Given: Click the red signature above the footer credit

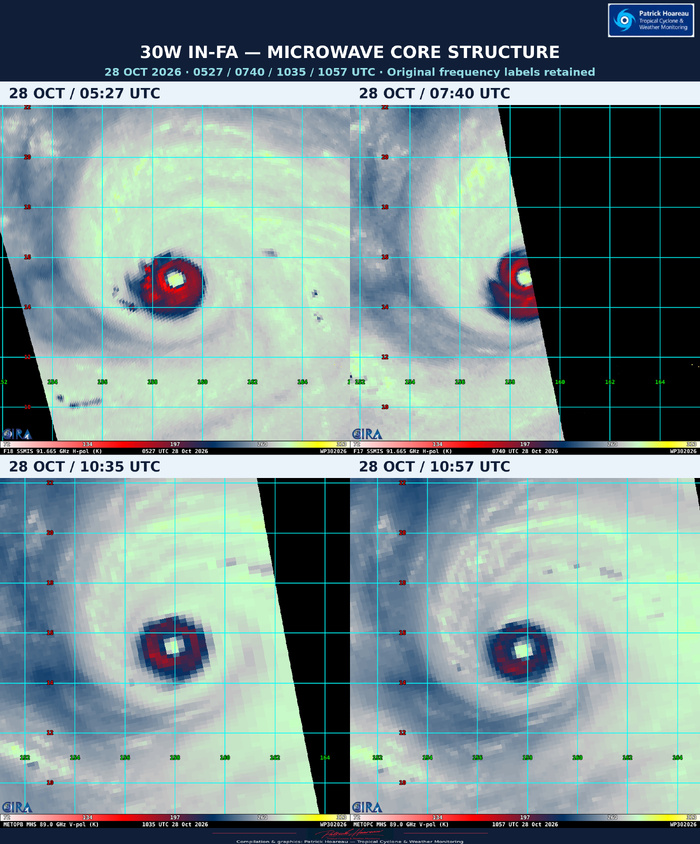Looking at the screenshot, I should (350, 833).
